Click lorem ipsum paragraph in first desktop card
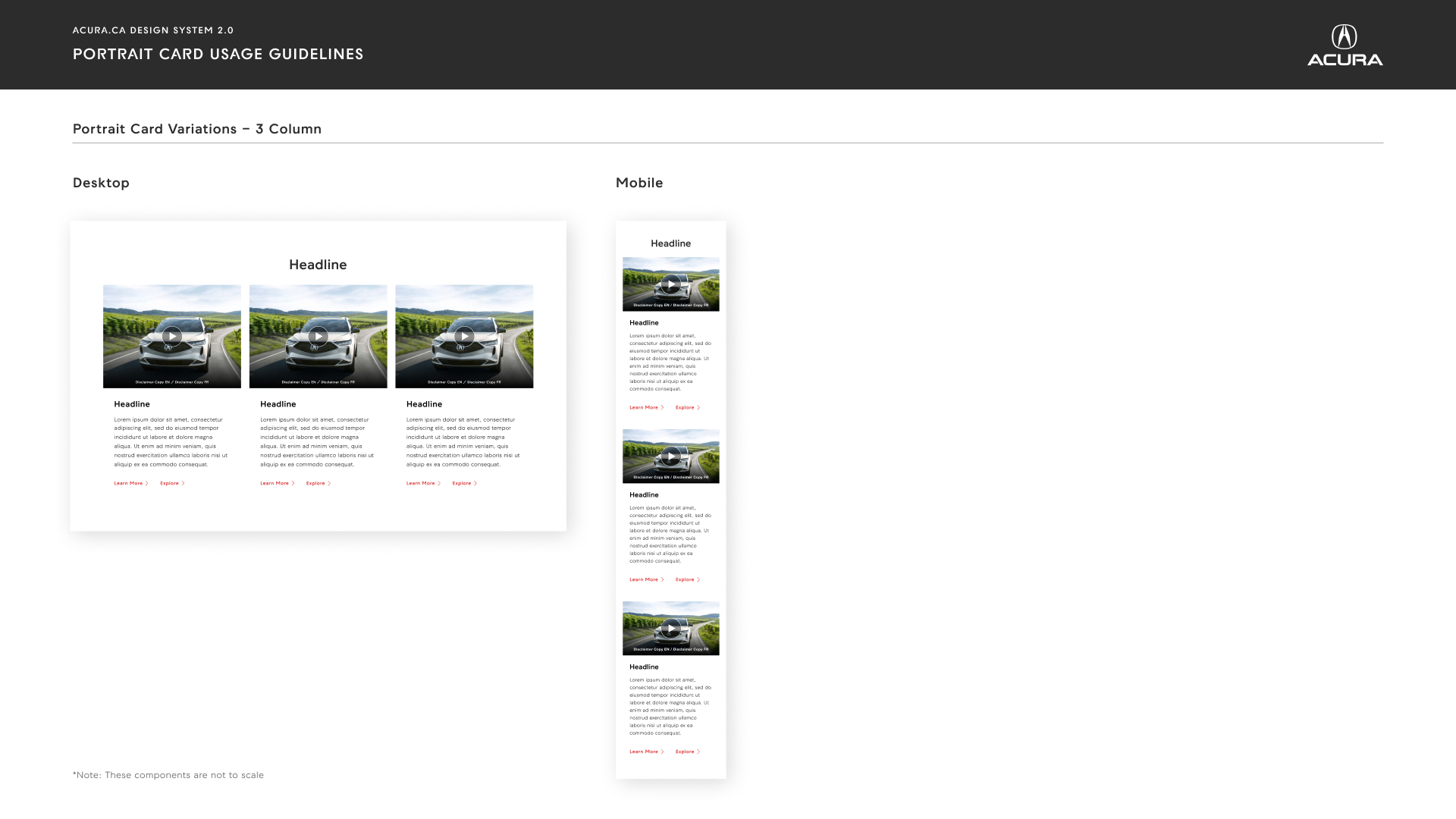This screenshot has width=1456, height=819. [171, 442]
